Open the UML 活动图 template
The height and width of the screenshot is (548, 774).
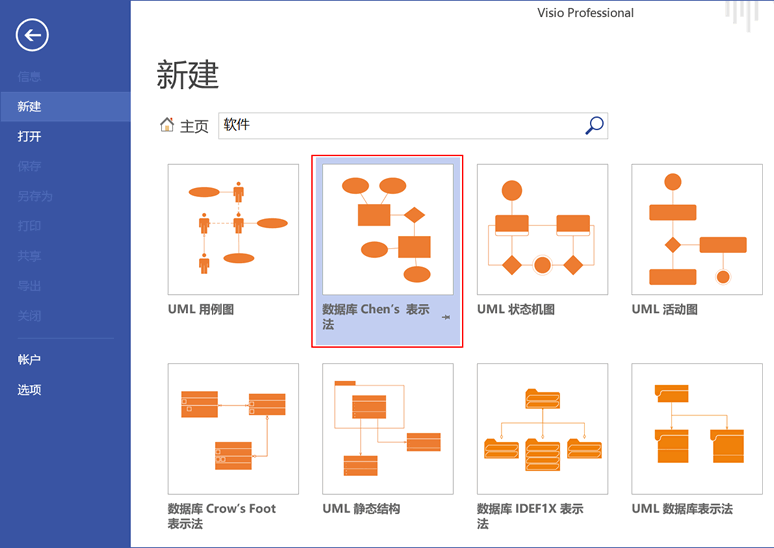pos(697,229)
